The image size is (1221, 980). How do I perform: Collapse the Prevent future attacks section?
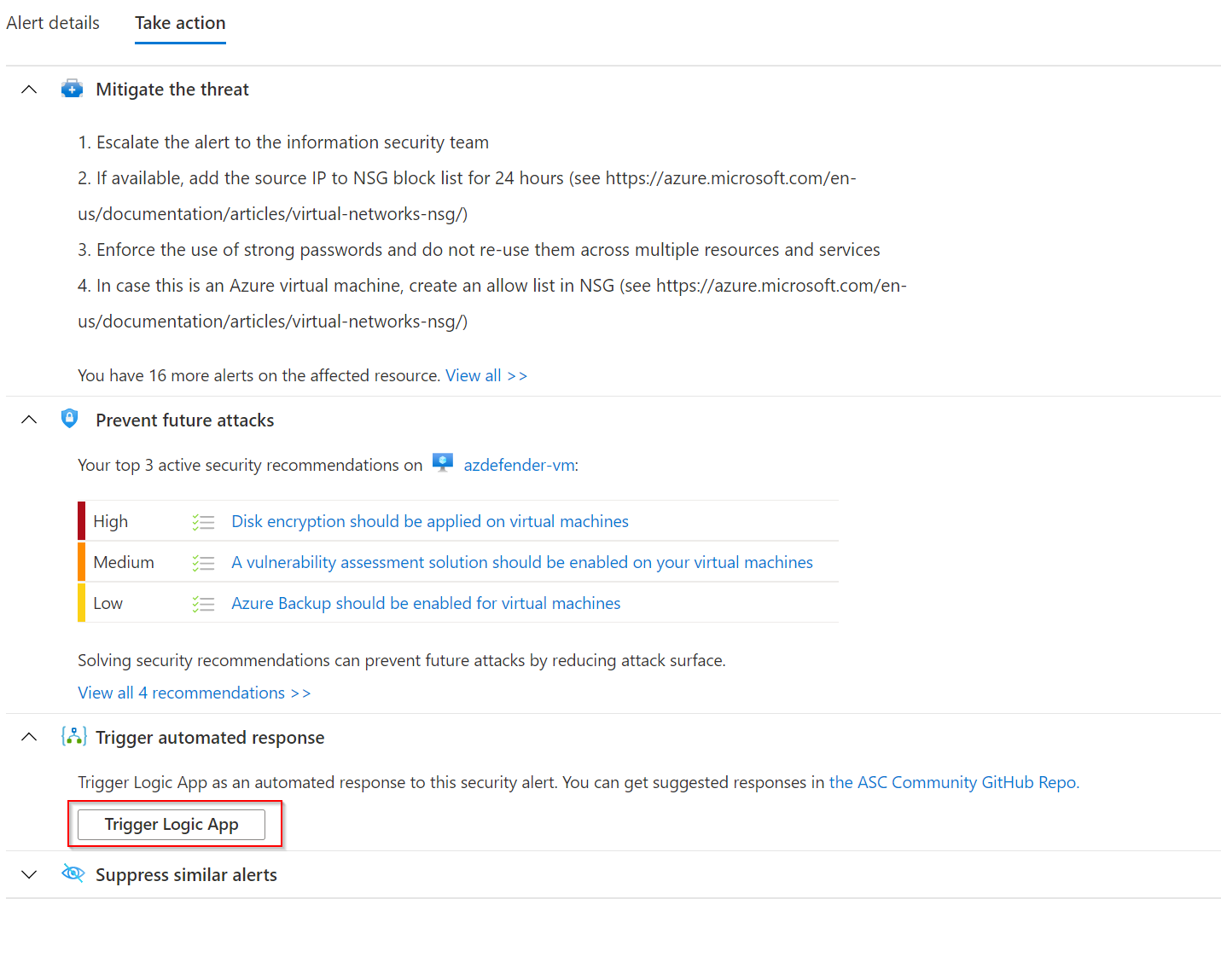pyautogui.click(x=29, y=420)
